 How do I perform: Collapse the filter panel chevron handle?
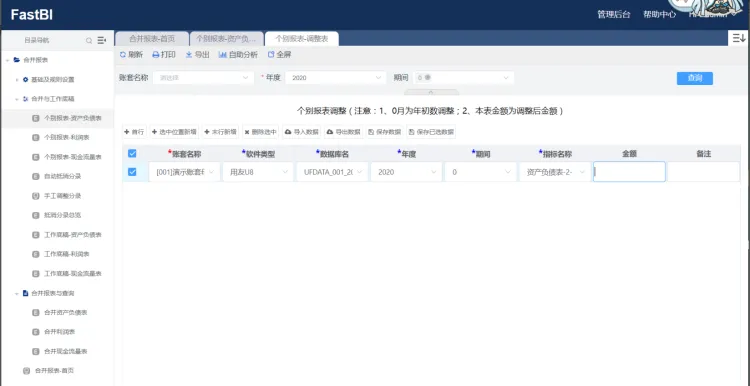tap(431, 92)
